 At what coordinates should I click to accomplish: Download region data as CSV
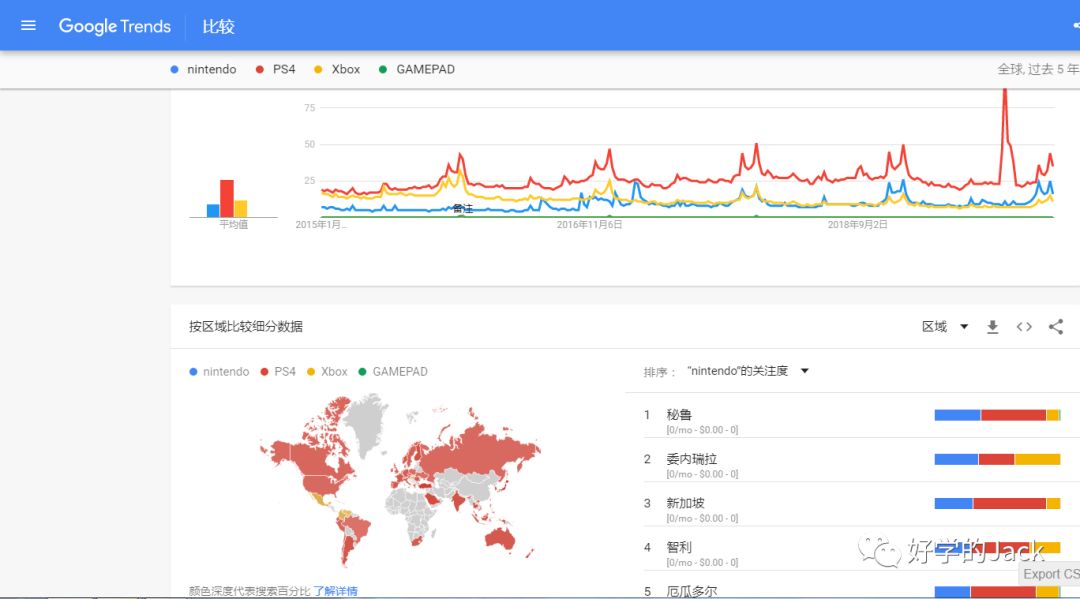(x=992, y=327)
